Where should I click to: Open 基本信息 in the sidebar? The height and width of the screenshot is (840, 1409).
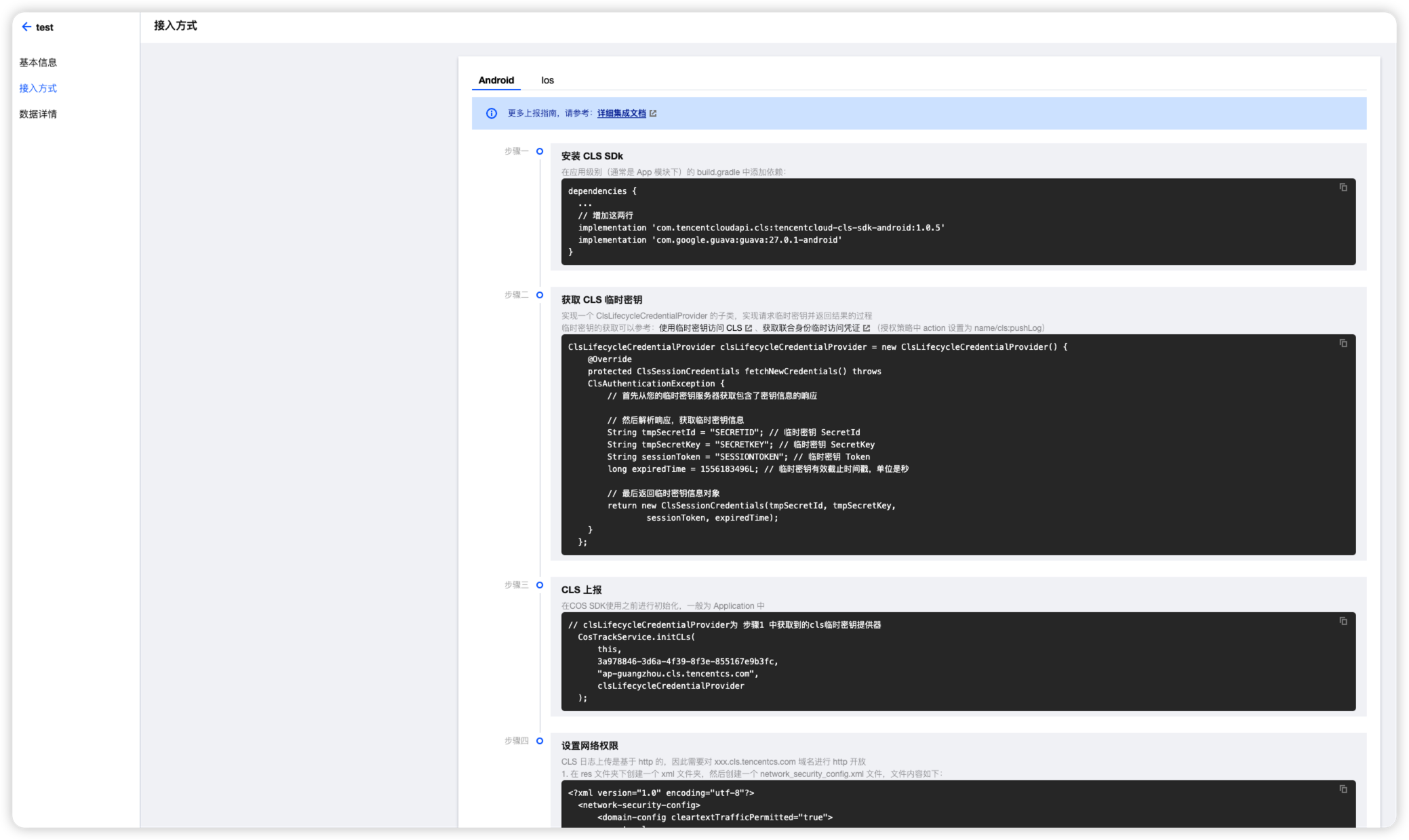(x=38, y=62)
